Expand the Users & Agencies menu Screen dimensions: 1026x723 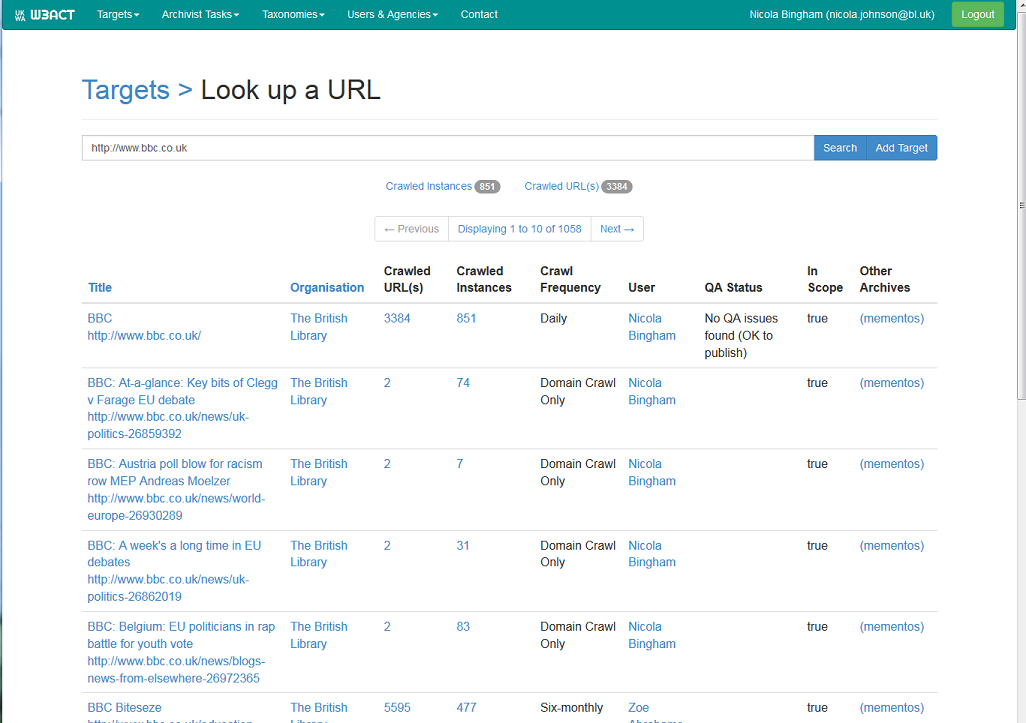[x=393, y=14]
